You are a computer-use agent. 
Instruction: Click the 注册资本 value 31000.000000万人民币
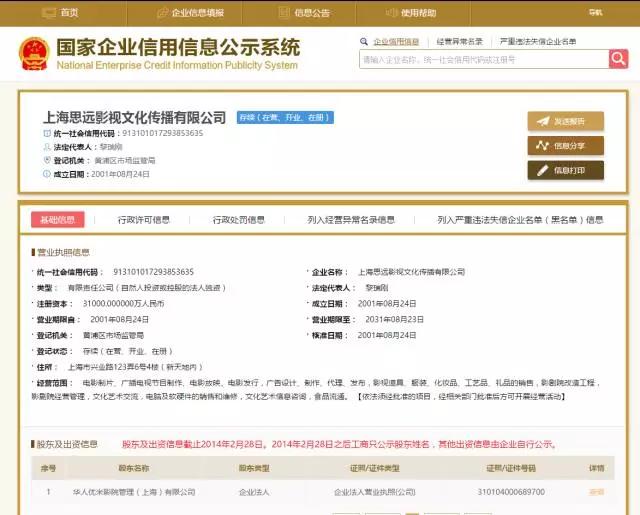click(x=123, y=304)
